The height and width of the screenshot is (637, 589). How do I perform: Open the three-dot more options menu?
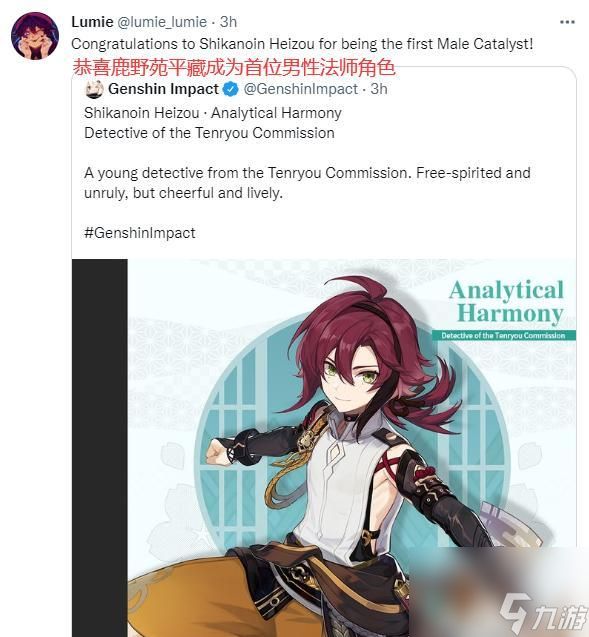tap(567, 22)
